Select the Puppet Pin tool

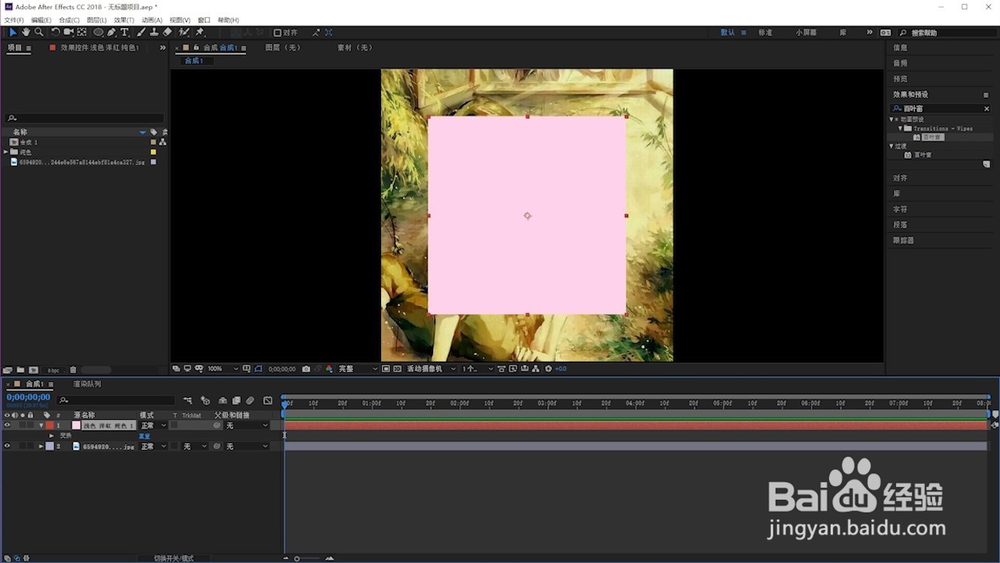tap(200, 32)
